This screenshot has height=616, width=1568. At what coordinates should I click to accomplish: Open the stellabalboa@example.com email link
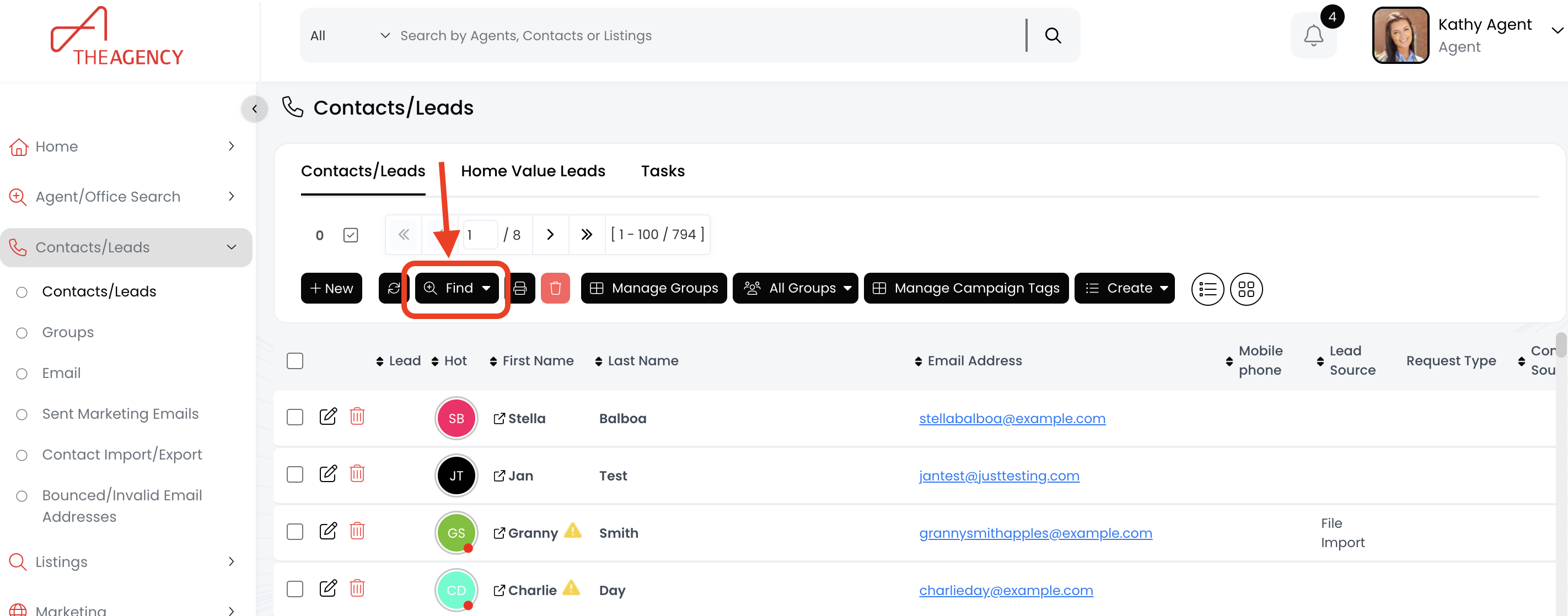1012,419
